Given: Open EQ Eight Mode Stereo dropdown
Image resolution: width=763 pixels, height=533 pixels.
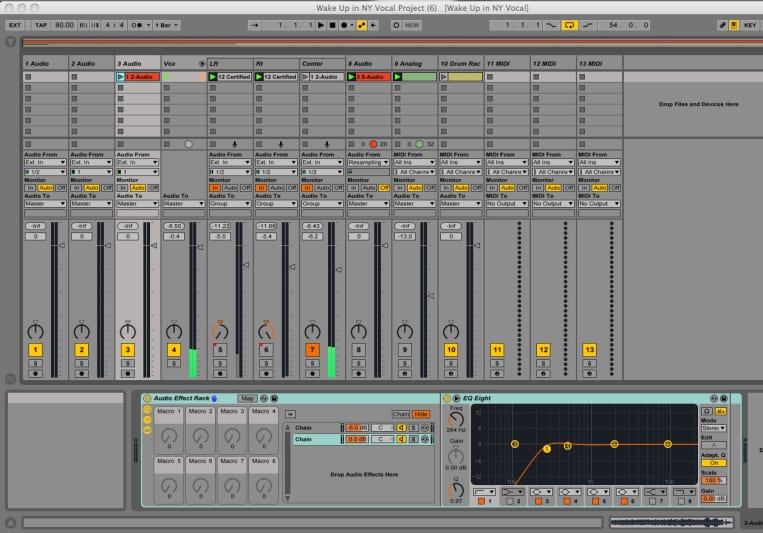Looking at the screenshot, I should 714,428.
